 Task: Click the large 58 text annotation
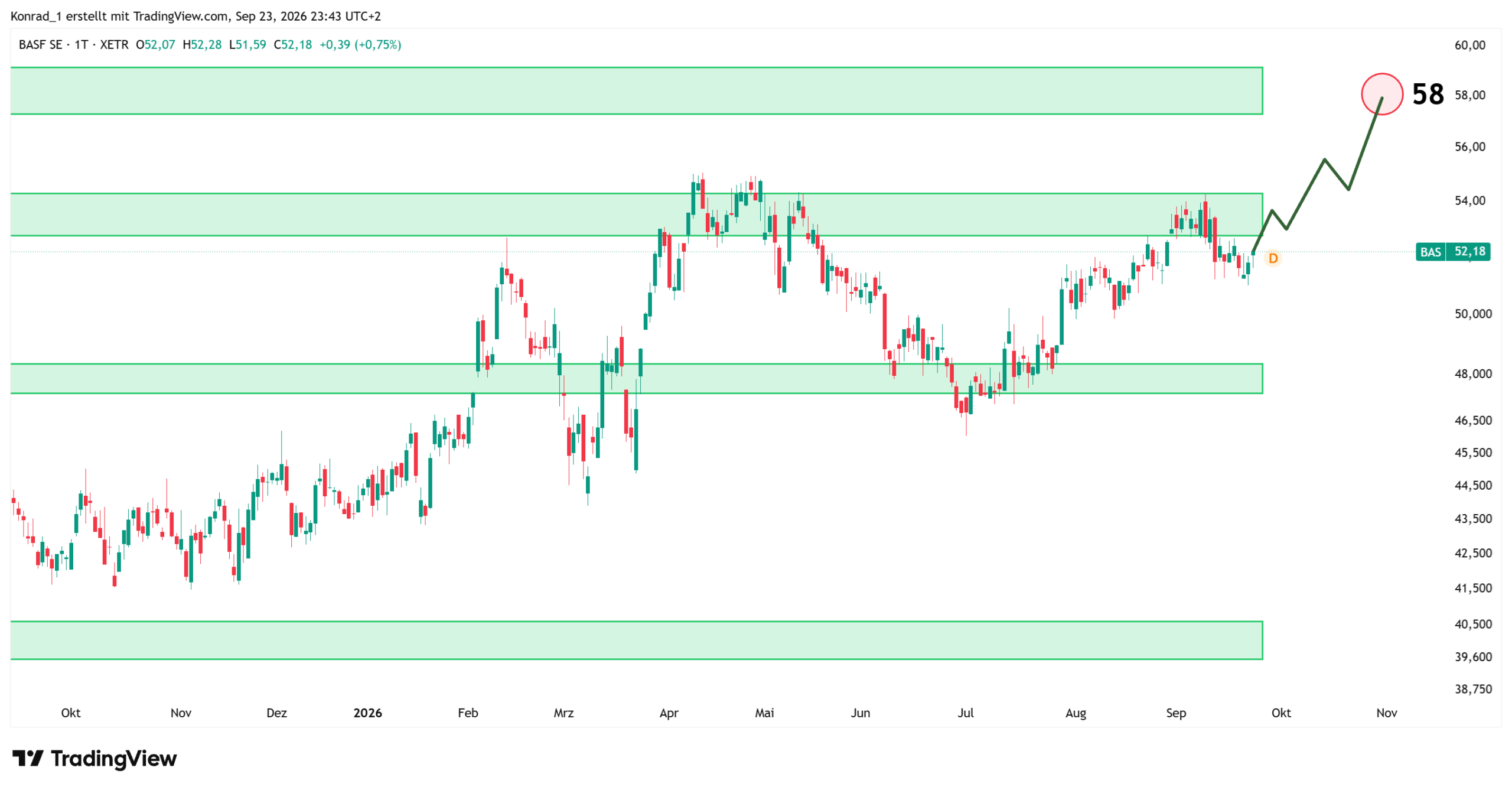pos(1428,94)
